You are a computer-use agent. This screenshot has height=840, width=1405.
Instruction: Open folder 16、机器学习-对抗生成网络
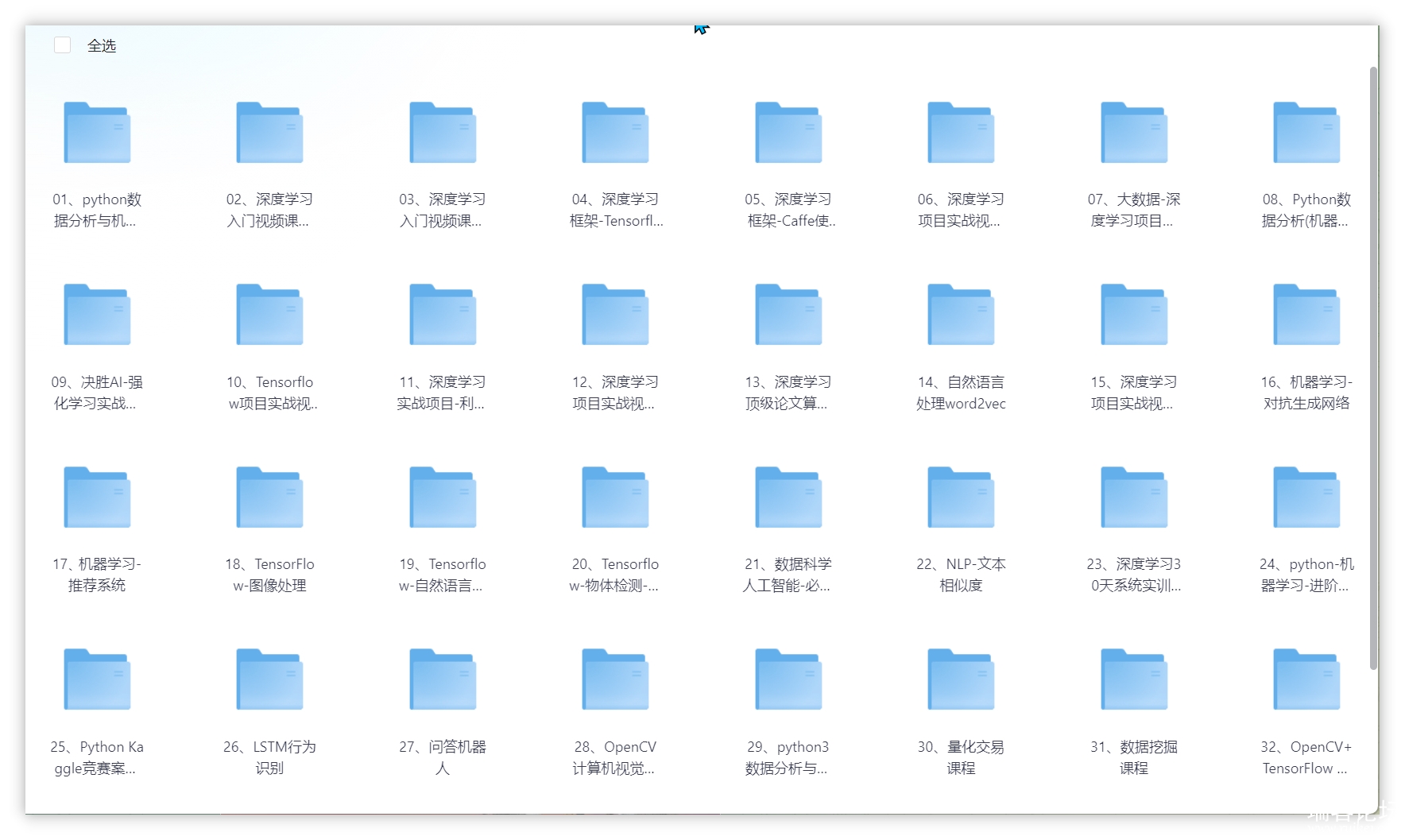(1306, 315)
